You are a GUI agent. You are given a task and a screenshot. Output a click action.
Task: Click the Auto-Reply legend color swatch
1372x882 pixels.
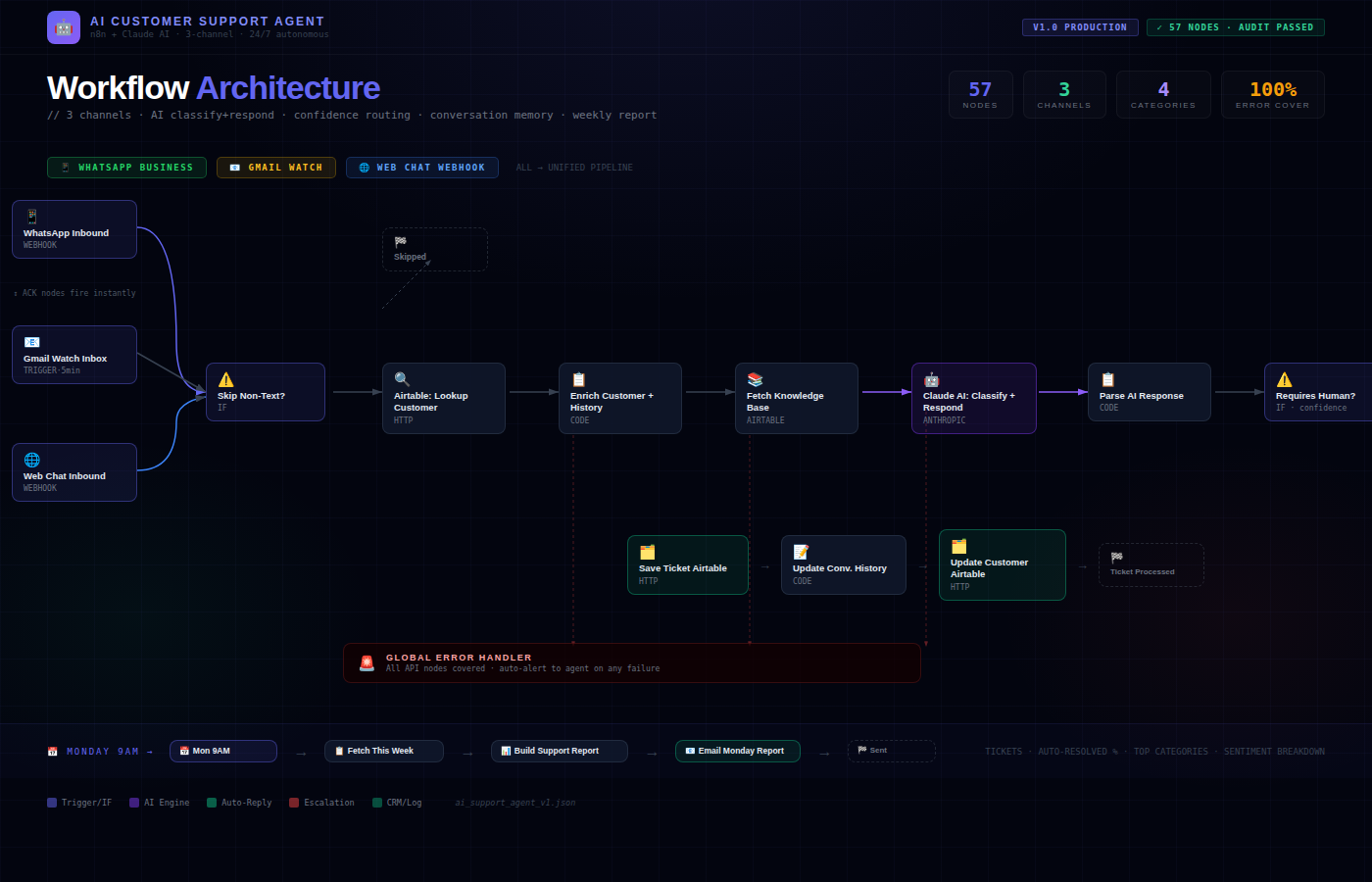(x=212, y=803)
